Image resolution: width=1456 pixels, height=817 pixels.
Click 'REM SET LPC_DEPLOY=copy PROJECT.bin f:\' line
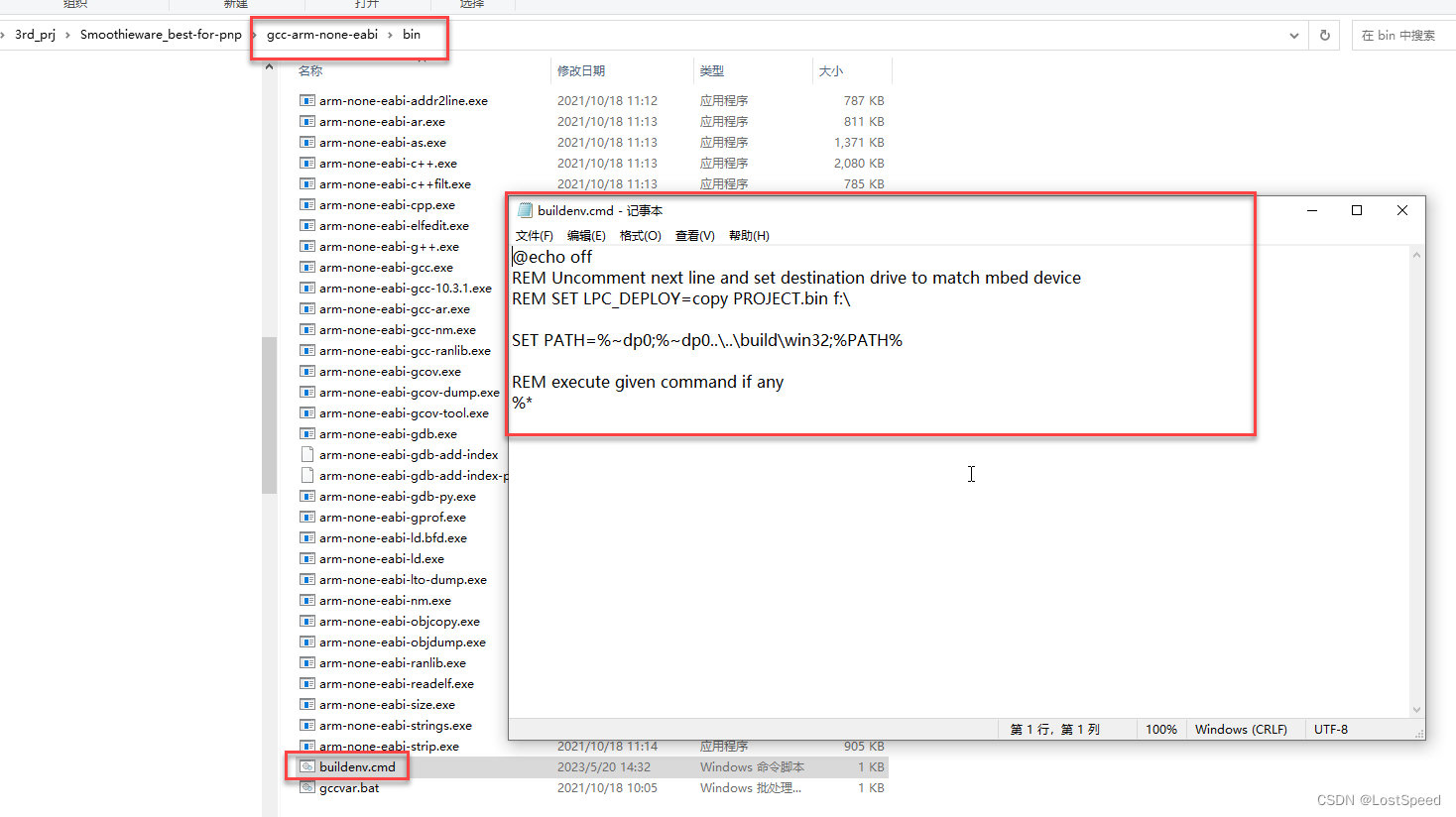[x=681, y=298]
